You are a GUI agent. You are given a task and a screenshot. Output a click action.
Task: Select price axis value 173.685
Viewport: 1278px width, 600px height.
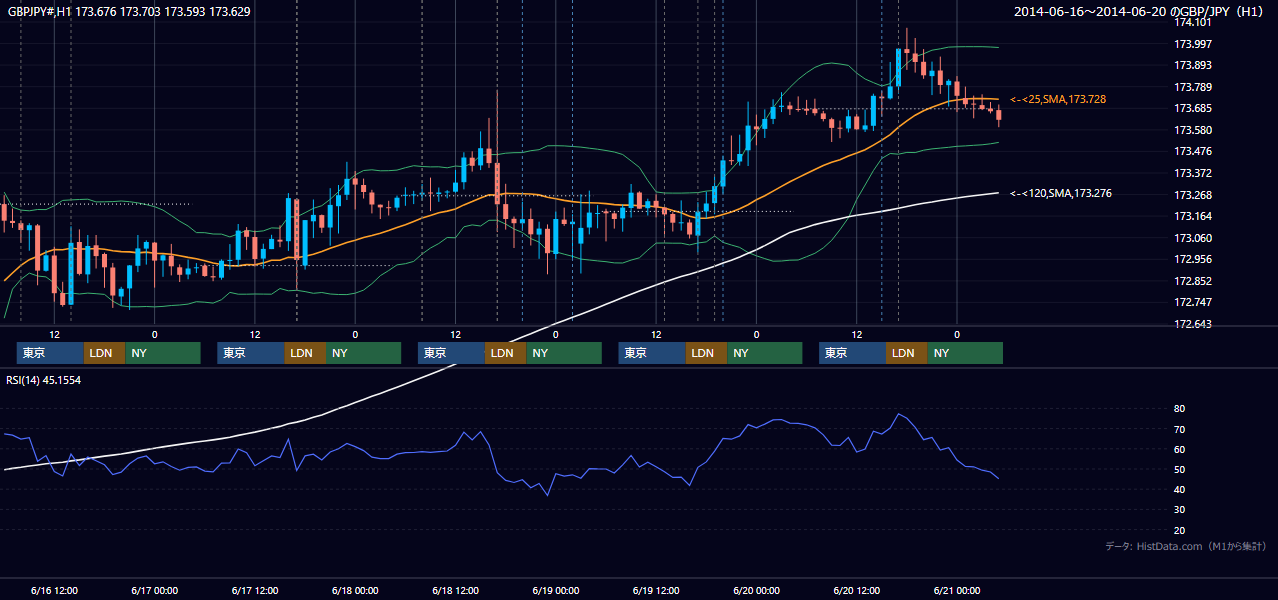point(1192,109)
